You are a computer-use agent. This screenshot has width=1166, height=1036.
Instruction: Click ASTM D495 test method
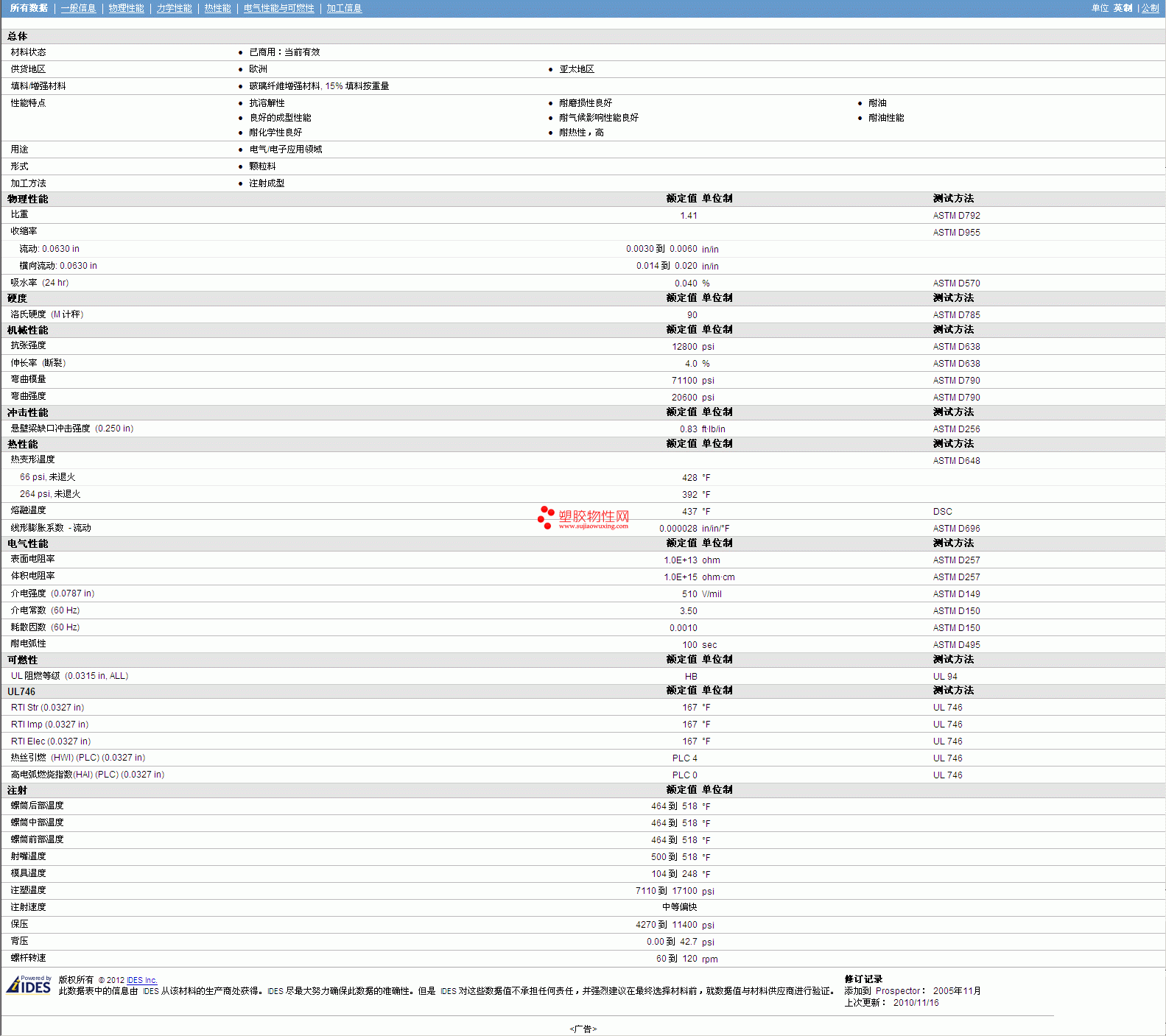956,645
